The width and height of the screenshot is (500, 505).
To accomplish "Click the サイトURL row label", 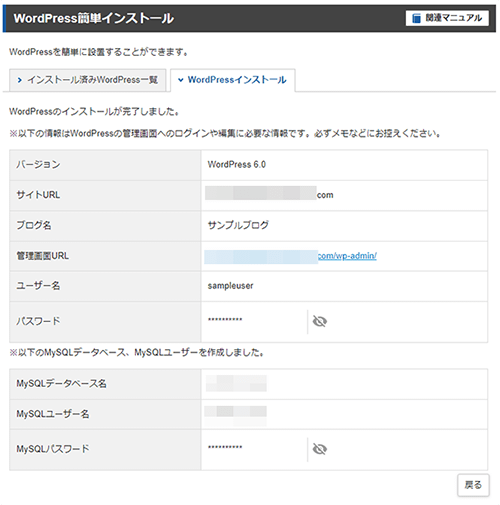I will [38, 195].
